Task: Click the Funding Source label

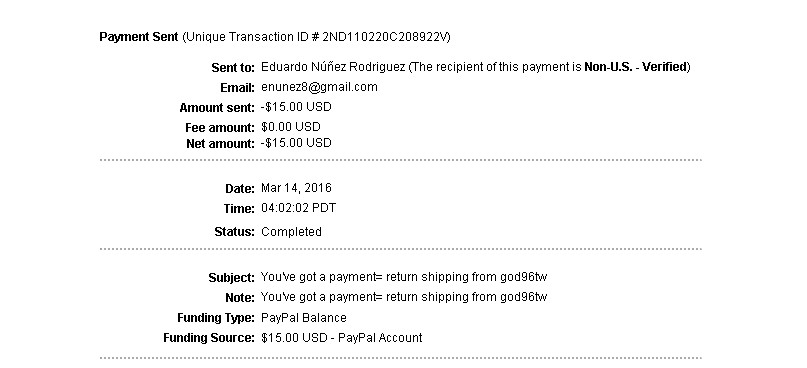Action: pos(209,338)
